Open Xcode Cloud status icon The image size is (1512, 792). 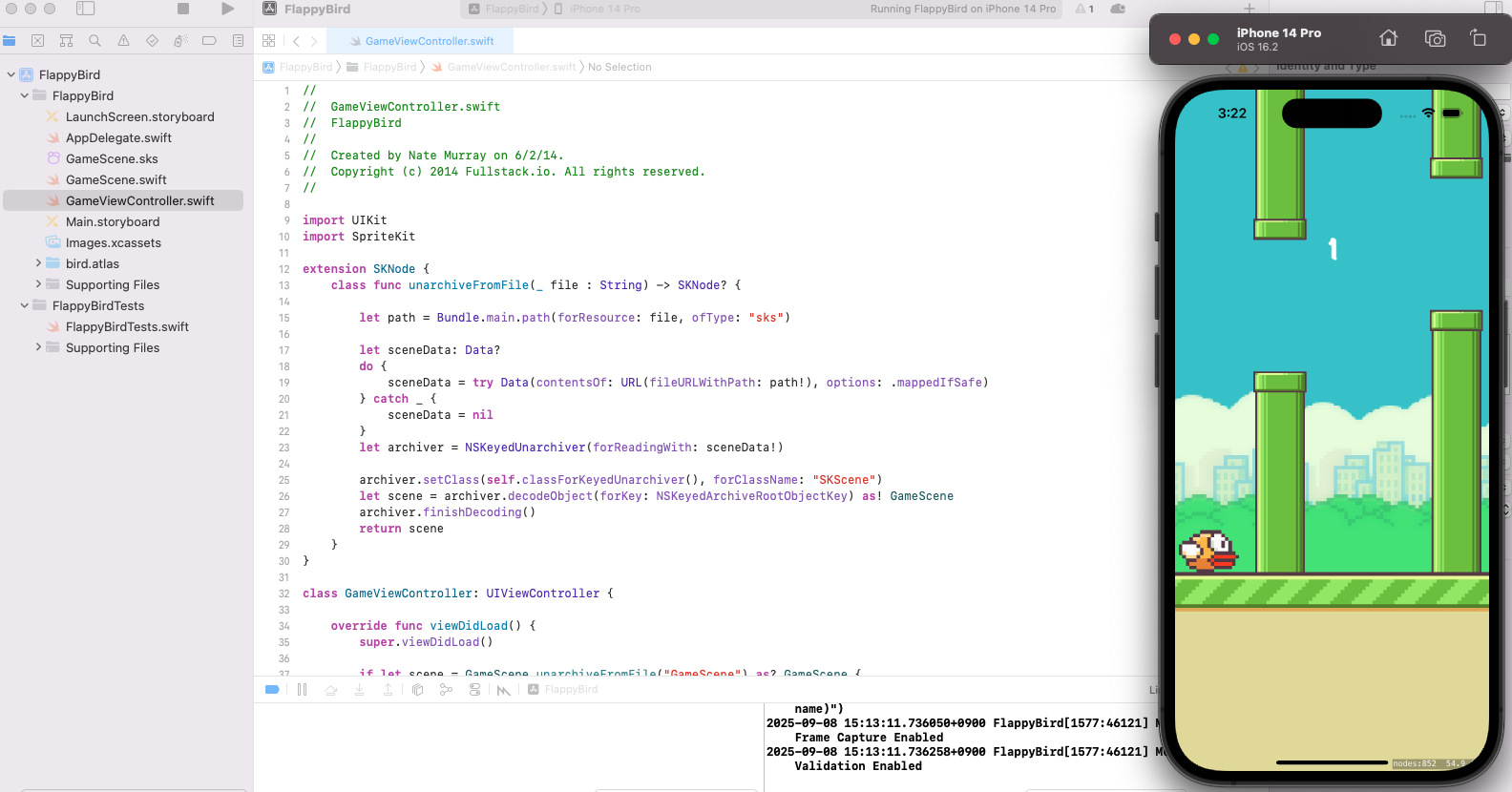pyautogui.click(x=1118, y=9)
